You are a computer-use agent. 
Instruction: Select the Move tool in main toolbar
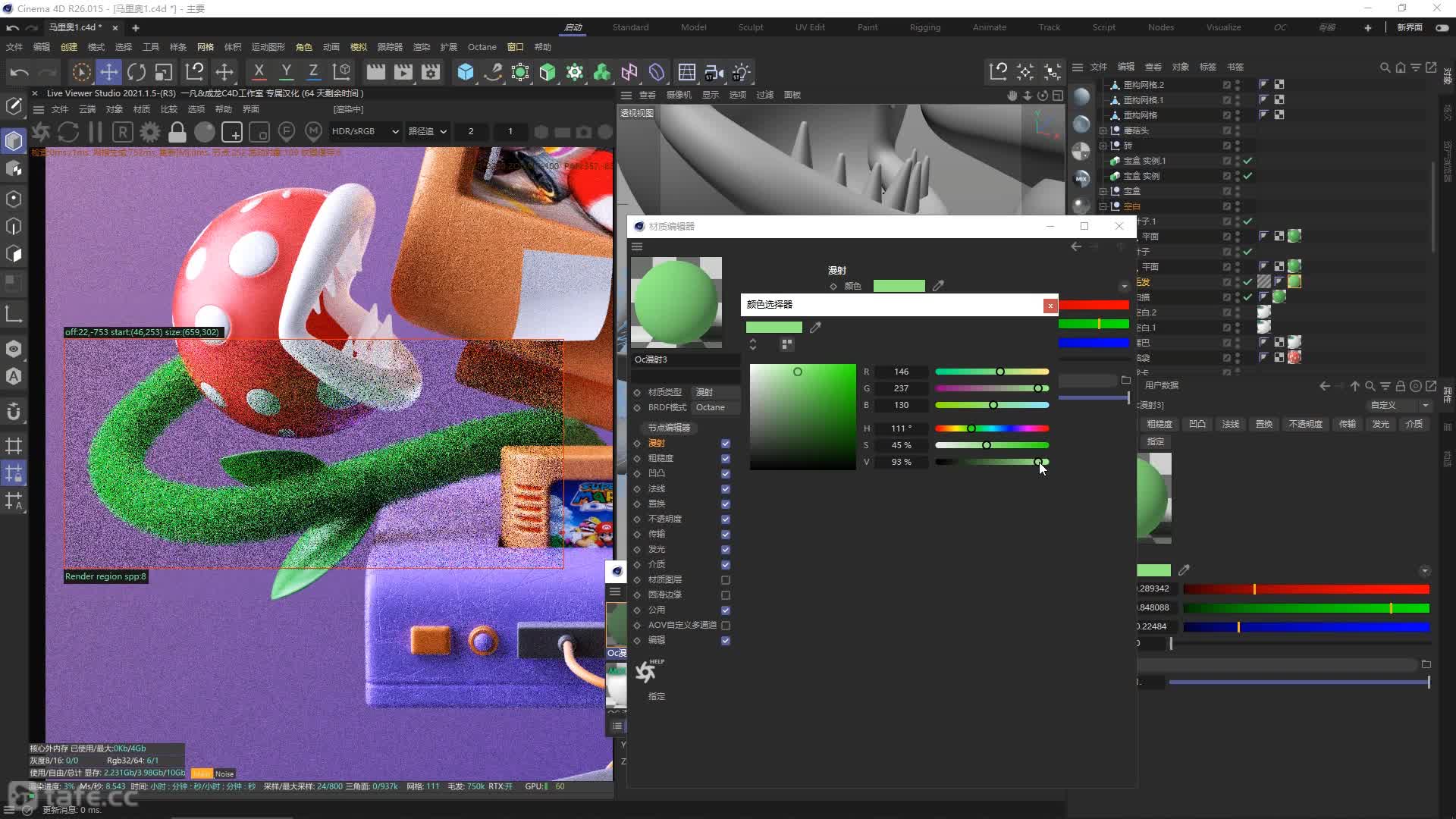[109, 72]
